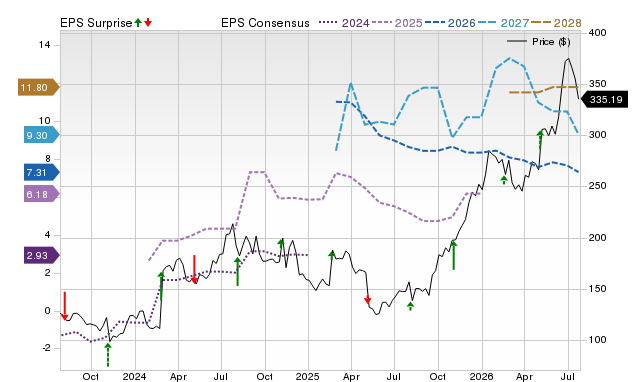The image size is (640, 382).
Task: Click the 2.93 dark purple value badge
Action: [x=41, y=255]
